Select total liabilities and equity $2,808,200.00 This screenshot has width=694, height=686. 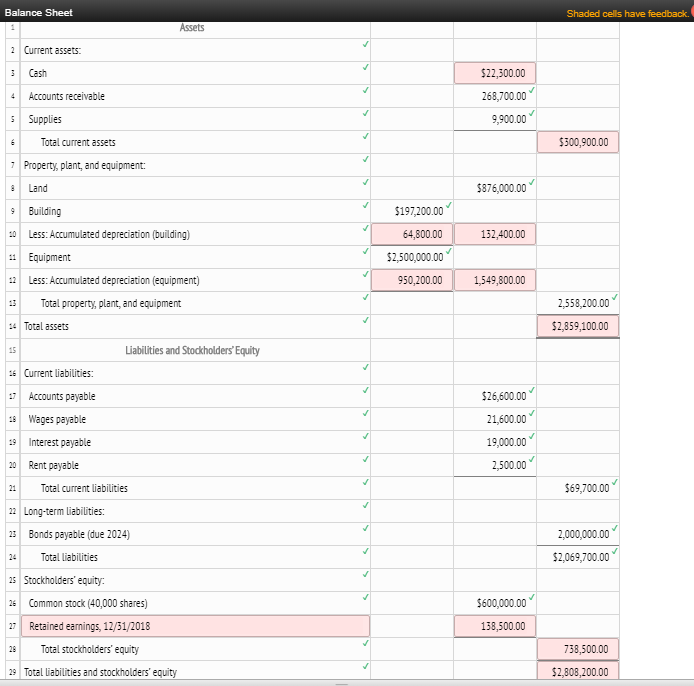click(x=578, y=671)
